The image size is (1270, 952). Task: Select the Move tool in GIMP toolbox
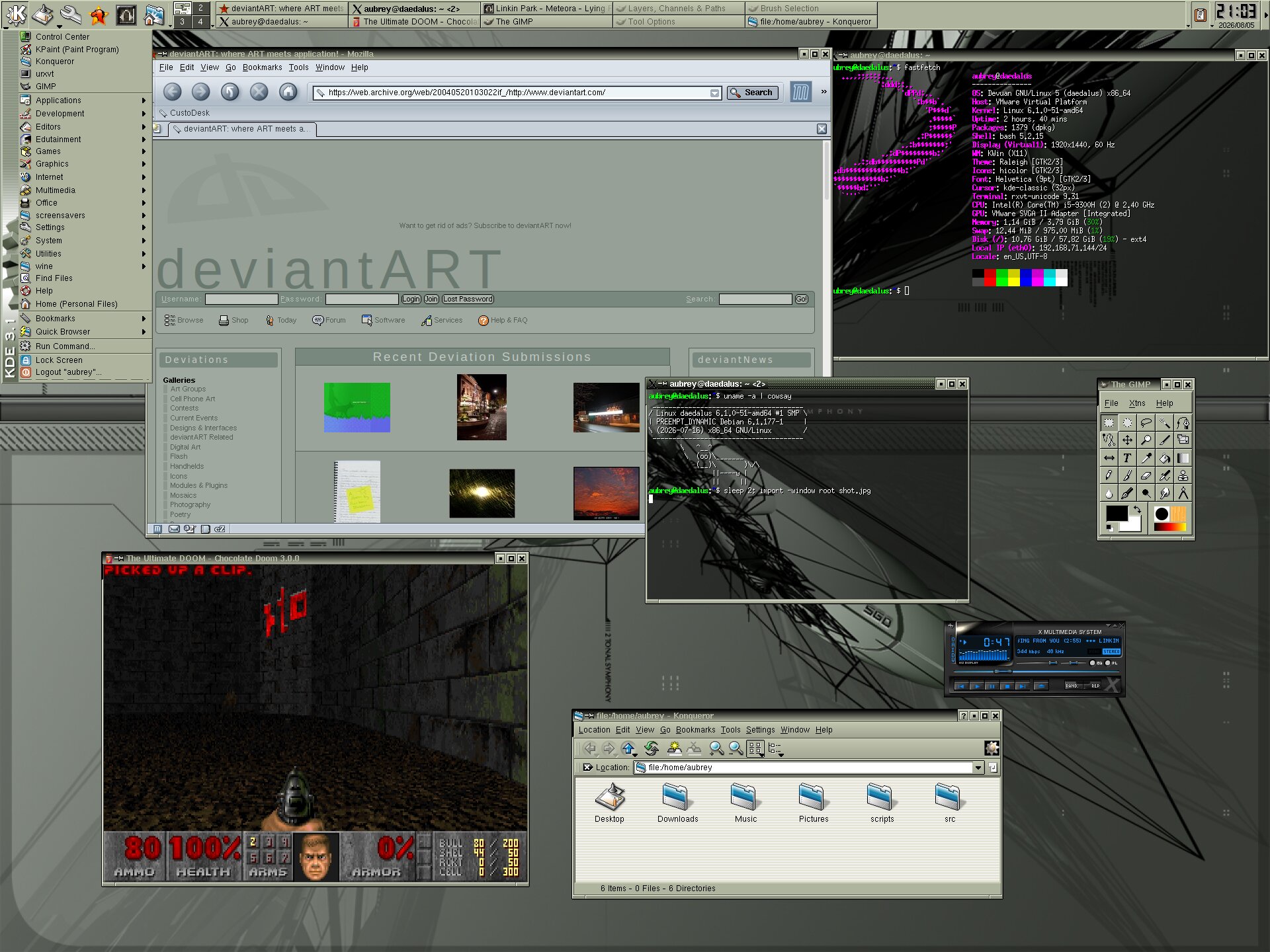pos(1128,440)
